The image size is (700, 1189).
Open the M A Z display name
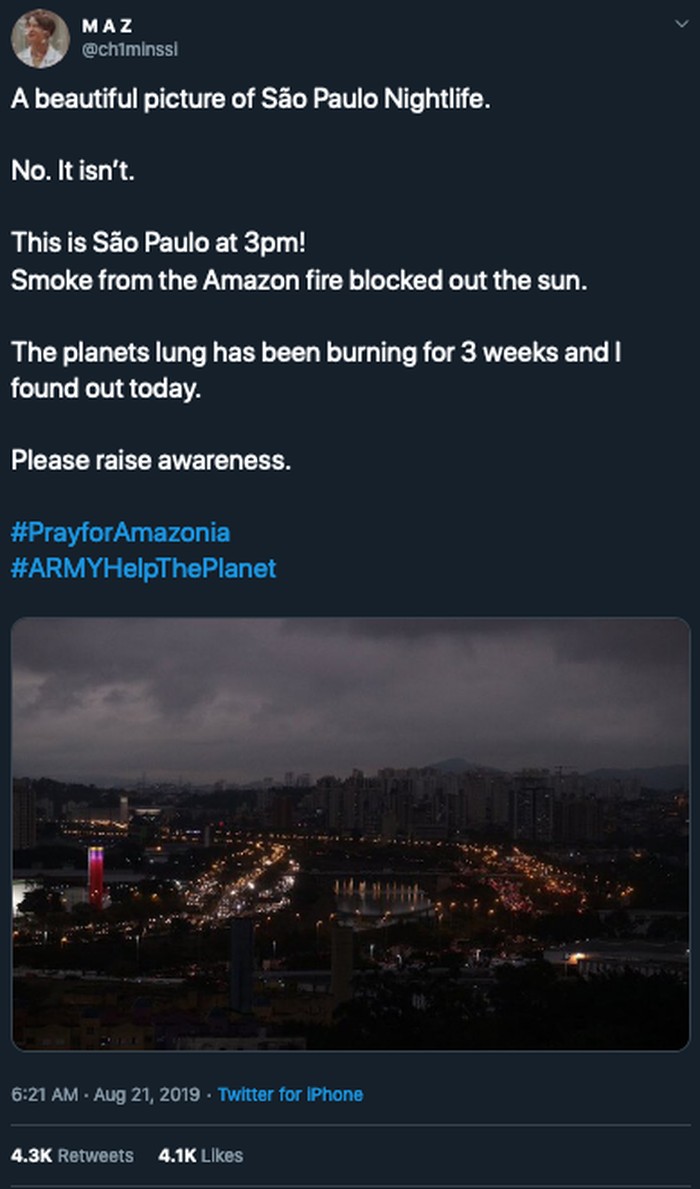108,27
